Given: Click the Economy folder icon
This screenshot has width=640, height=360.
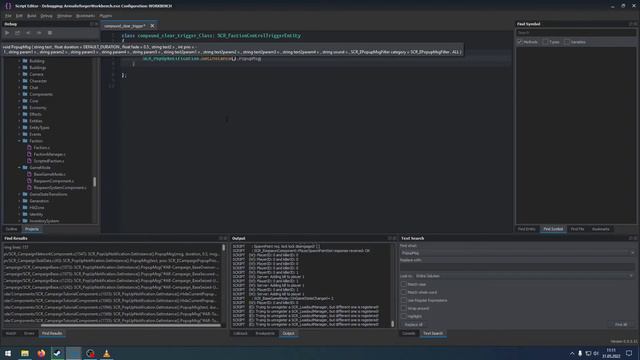Looking at the screenshot, I should pos(25,108).
